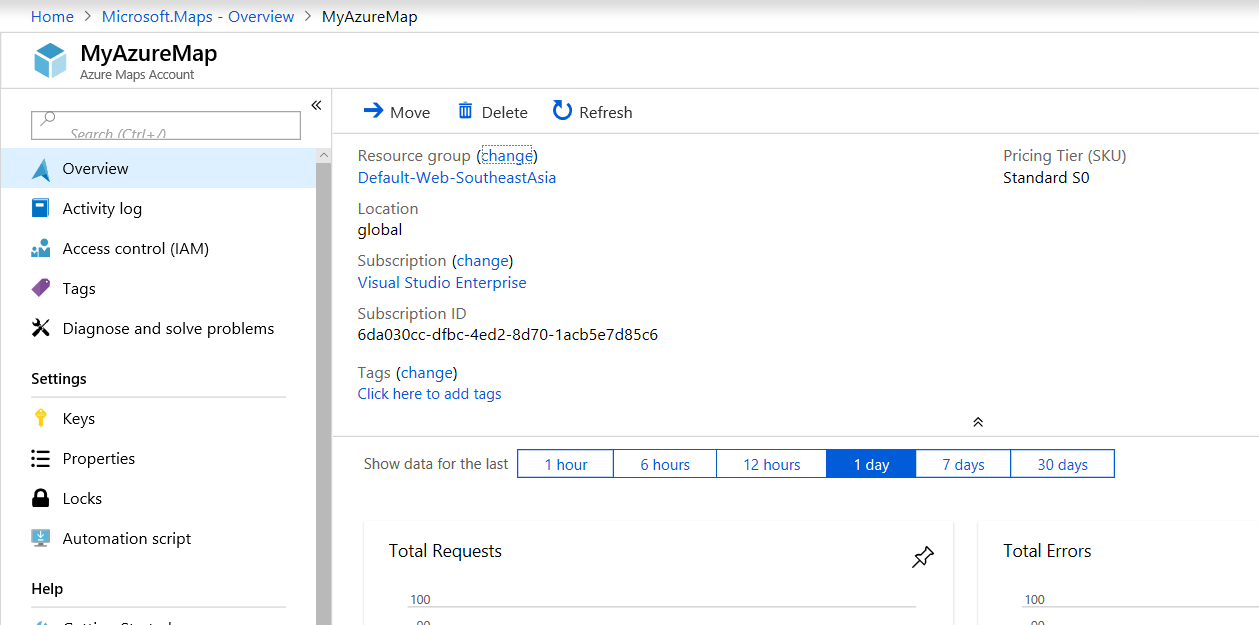Click the purple Tags icon
This screenshot has height=625, width=1259.
pyautogui.click(x=41, y=288)
